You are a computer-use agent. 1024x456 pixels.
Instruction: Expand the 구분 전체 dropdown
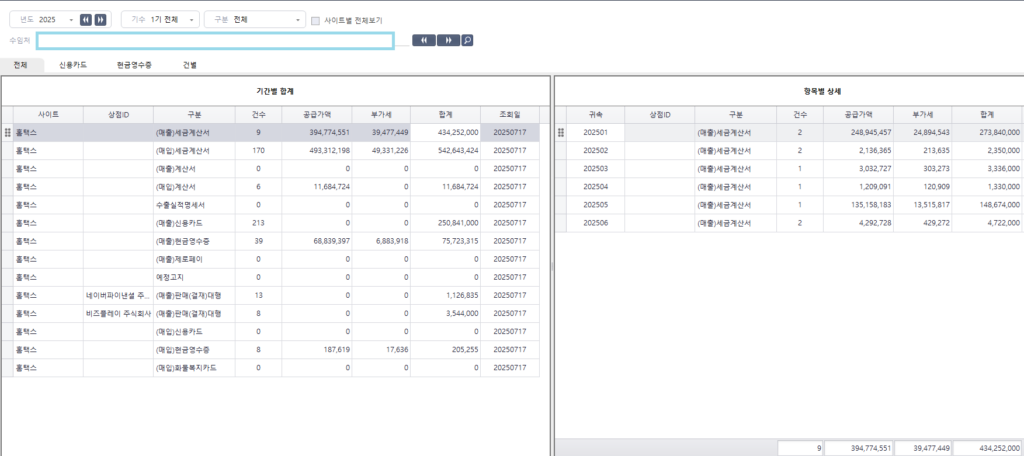tap(255, 20)
